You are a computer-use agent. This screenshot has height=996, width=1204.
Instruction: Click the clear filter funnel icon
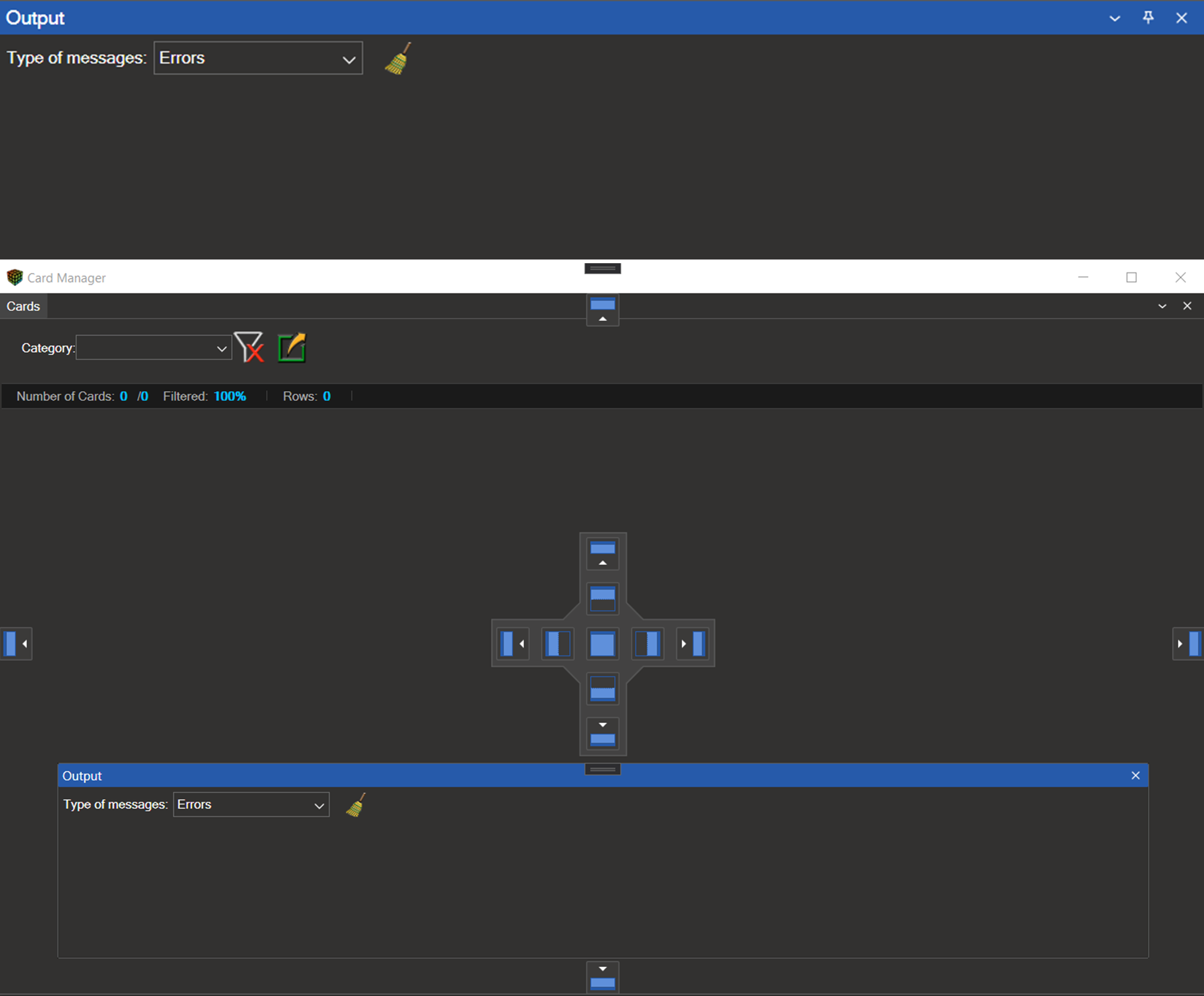[250, 347]
